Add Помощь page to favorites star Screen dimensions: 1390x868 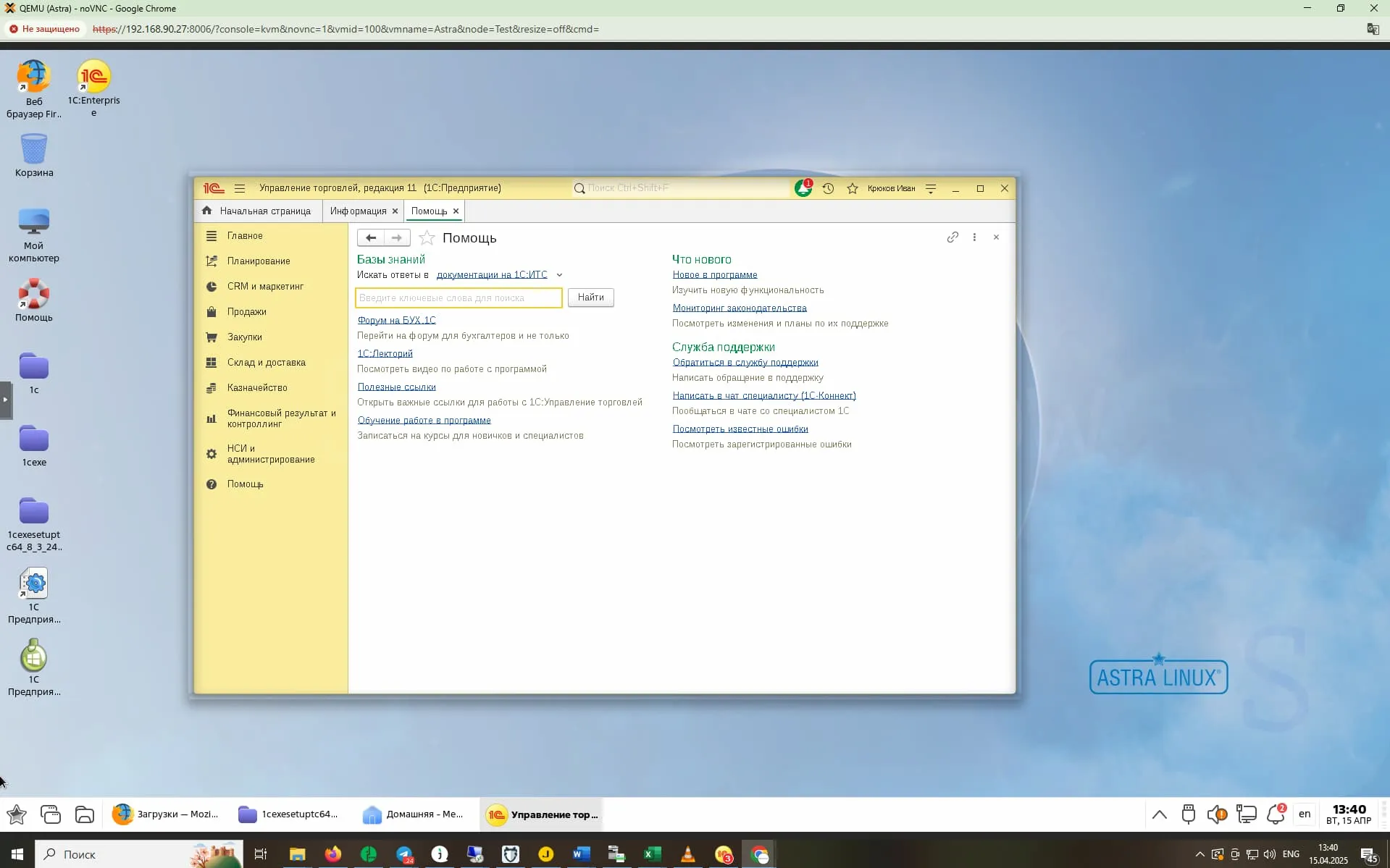(427, 237)
